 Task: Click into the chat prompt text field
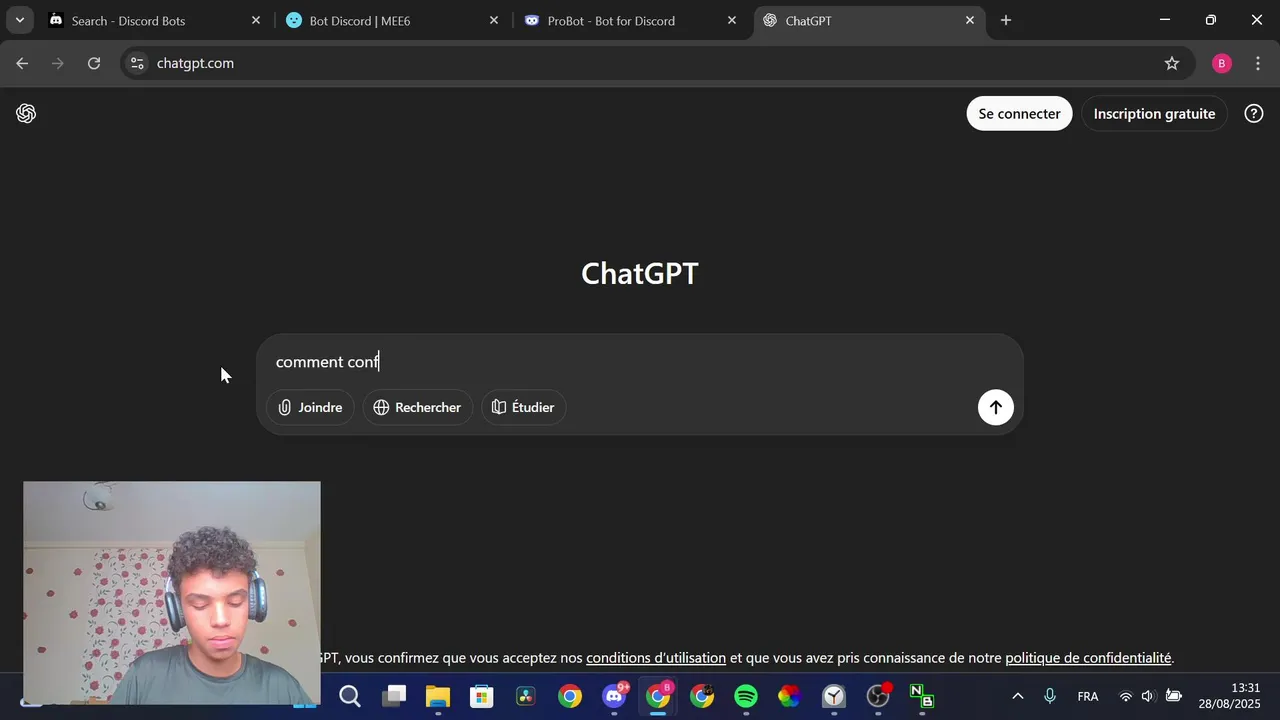[640, 362]
